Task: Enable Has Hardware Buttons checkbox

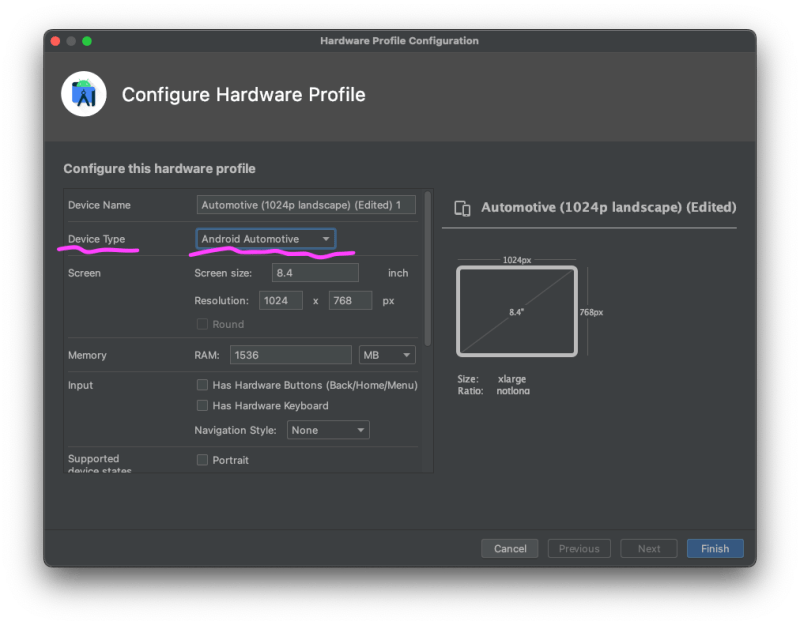Action: click(x=203, y=385)
